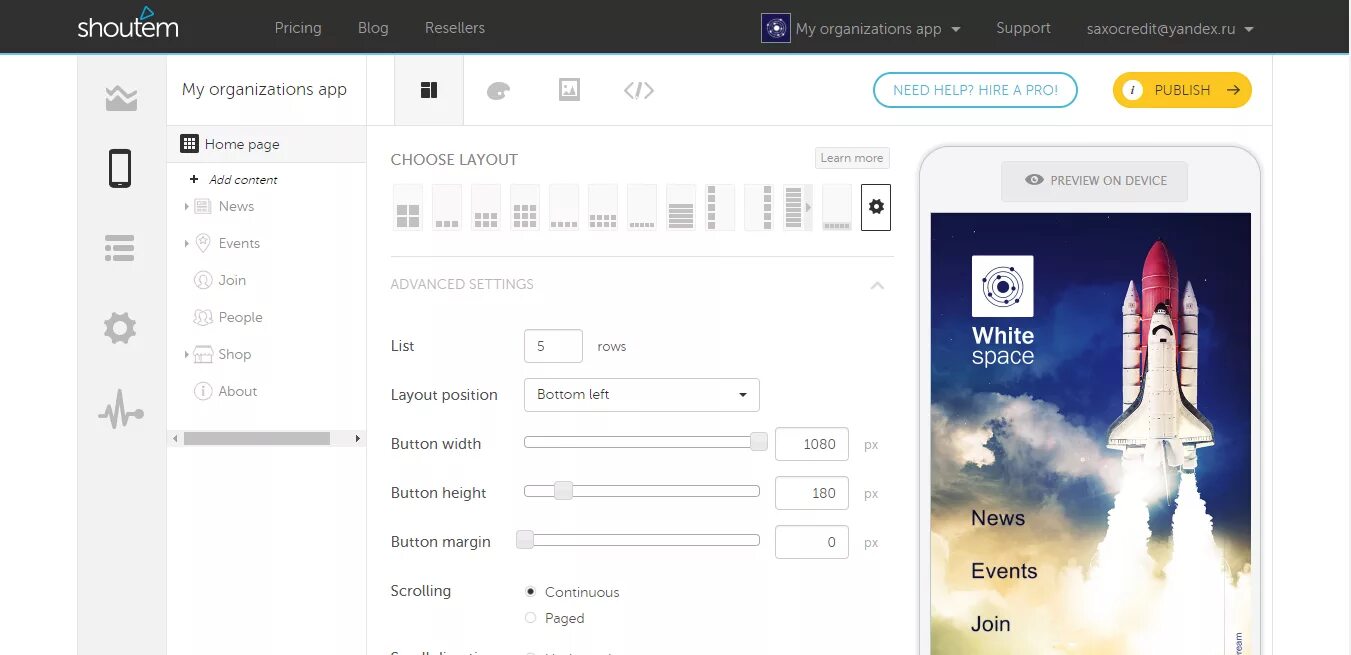The height and width of the screenshot is (655, 1351).
Task: Click right arrow of tree horizontal scrollbar
Action: point(358,439)
